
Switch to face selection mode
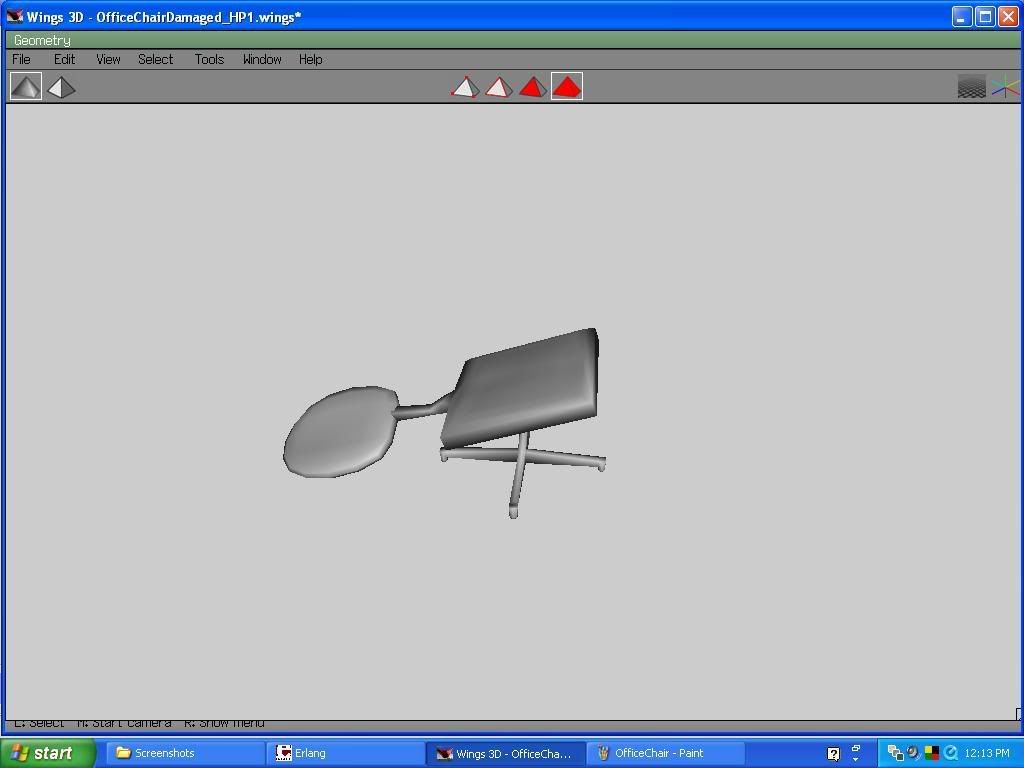532,87
